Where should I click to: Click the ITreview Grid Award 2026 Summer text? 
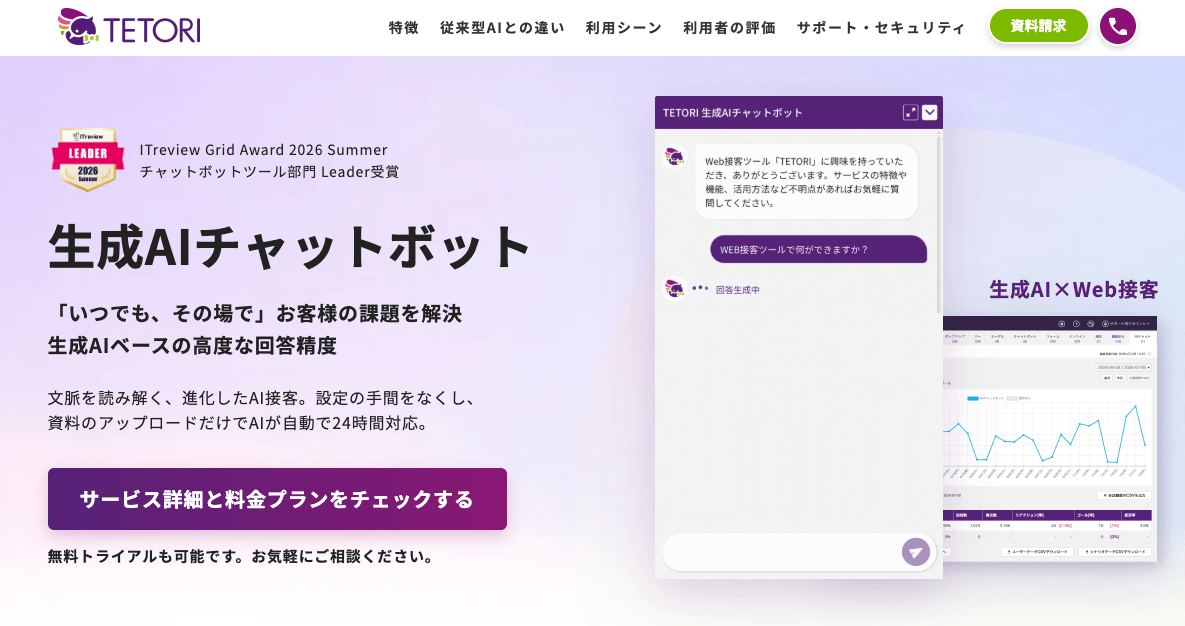(x=263, y=150)
